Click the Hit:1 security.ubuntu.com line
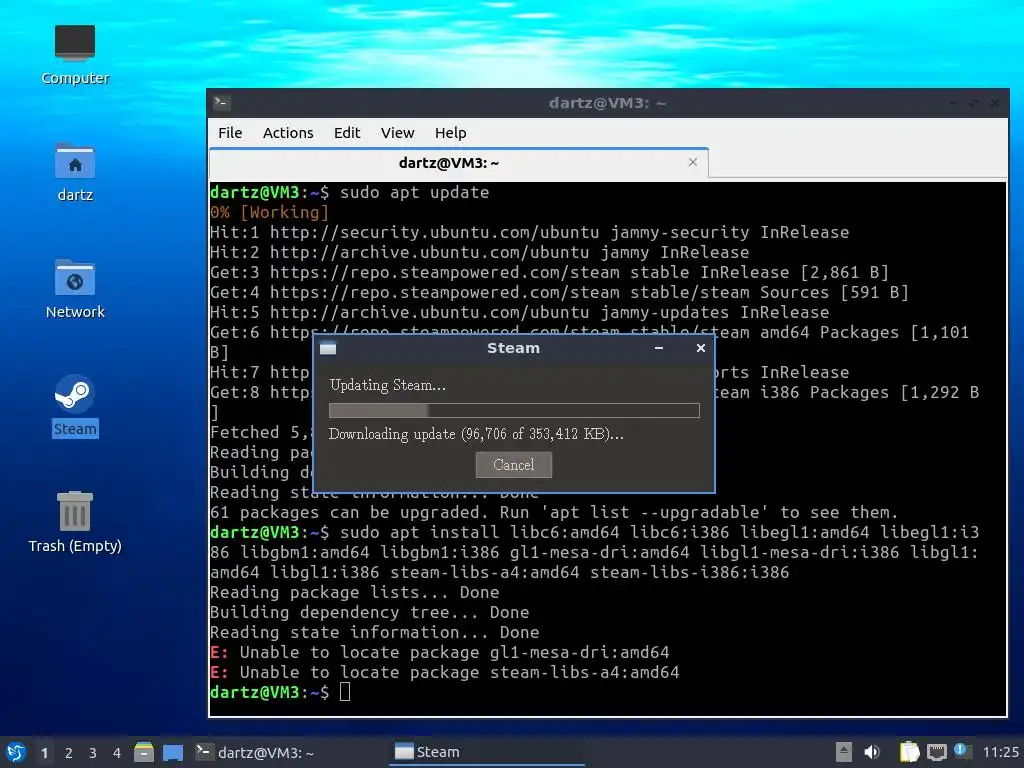This screenshot has height=768, width=1024. (x=530, y=232)
